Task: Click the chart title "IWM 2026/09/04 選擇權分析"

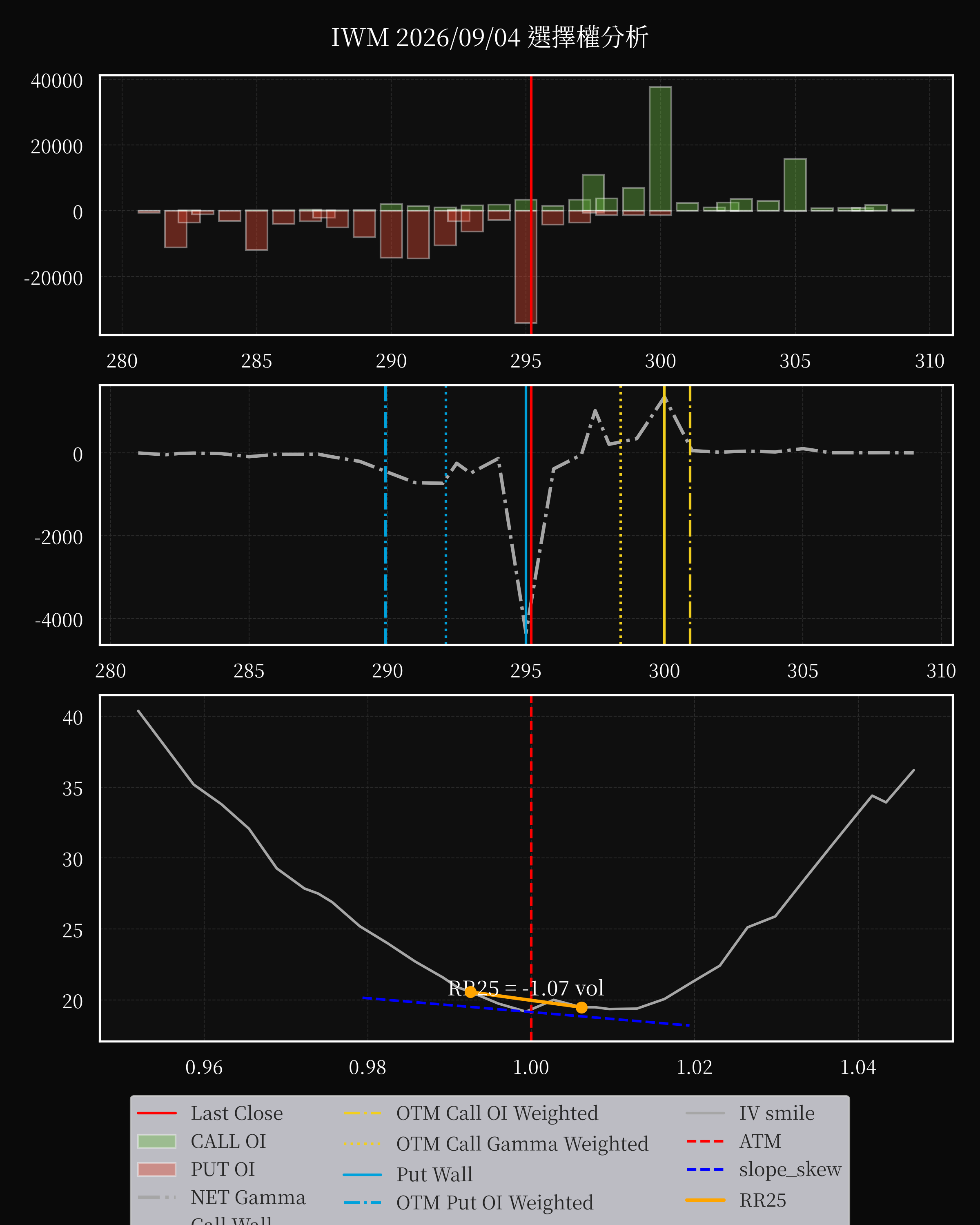Action: coord(489,38)
